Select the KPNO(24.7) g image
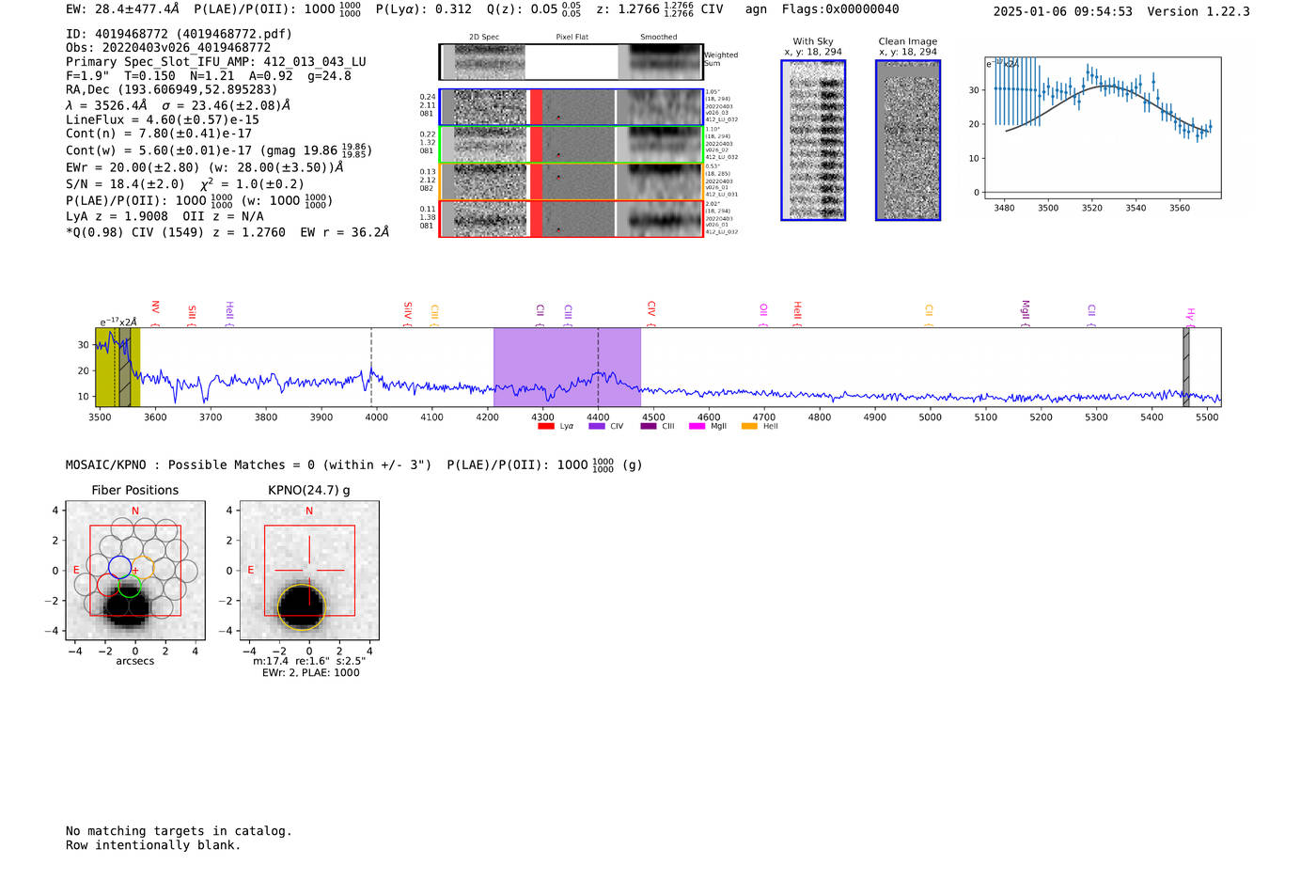 [309, 571]
